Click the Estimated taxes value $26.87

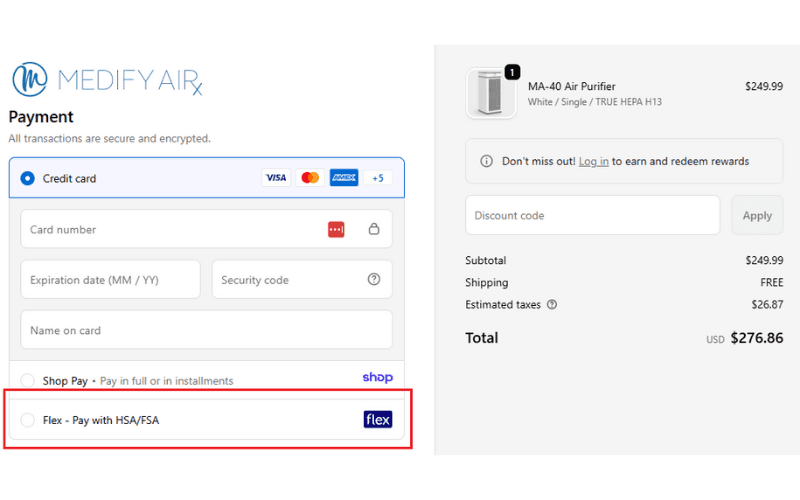point(767,305)
